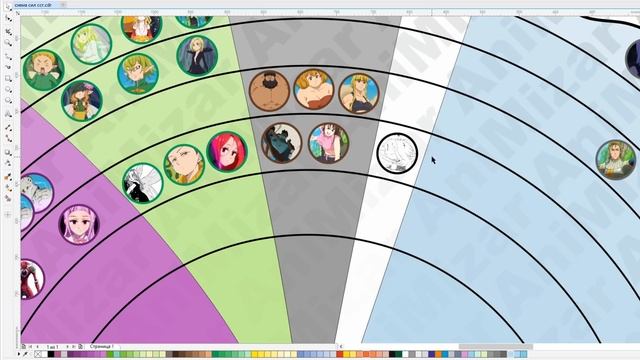Screen dimensions: 640x360
Task: Select girl with pink hat portrait
Action: (x=82, y=100)
